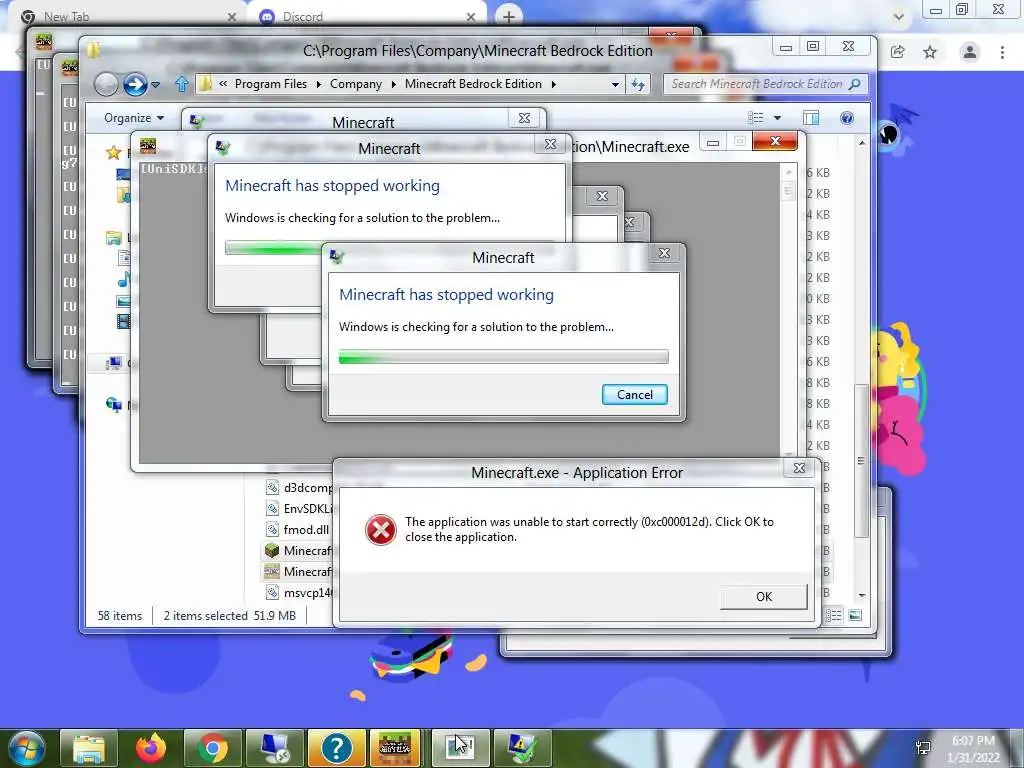This screenshot has width=1024, height=768.
Task: Click the magnifier icon in Explorer search box
Action: point(854,84)
